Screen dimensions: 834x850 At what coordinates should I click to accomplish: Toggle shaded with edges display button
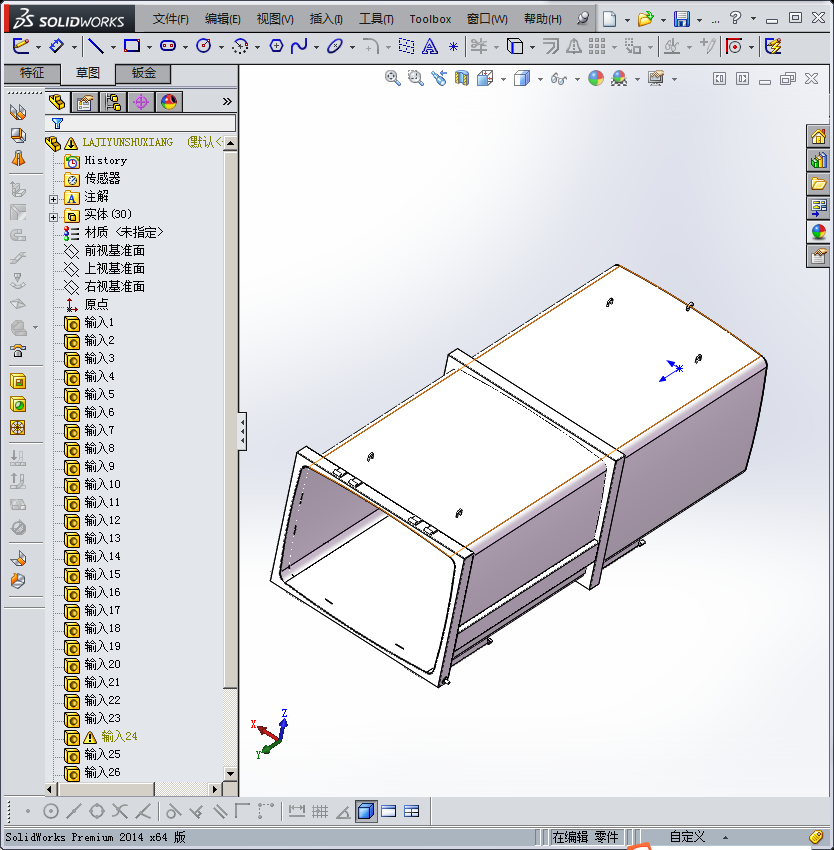click(x=366, y=812)
